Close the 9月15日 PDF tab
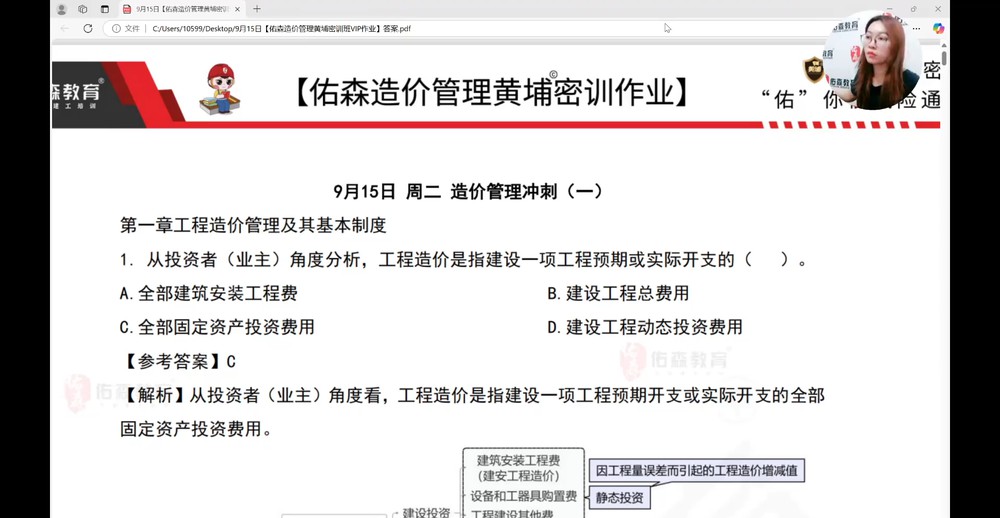Viewport: 1000px width, 518px height. (237, 9)
